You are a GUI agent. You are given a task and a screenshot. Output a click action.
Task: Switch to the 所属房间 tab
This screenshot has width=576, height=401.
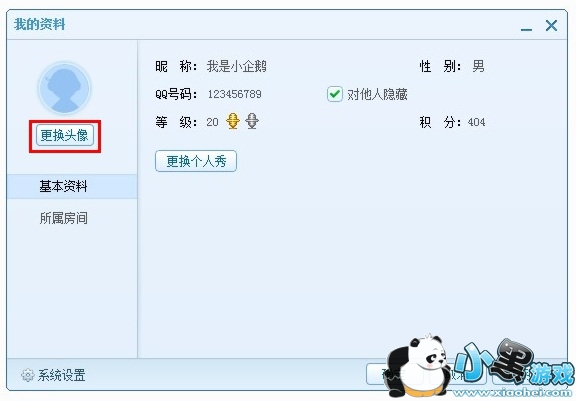(64, 218)
